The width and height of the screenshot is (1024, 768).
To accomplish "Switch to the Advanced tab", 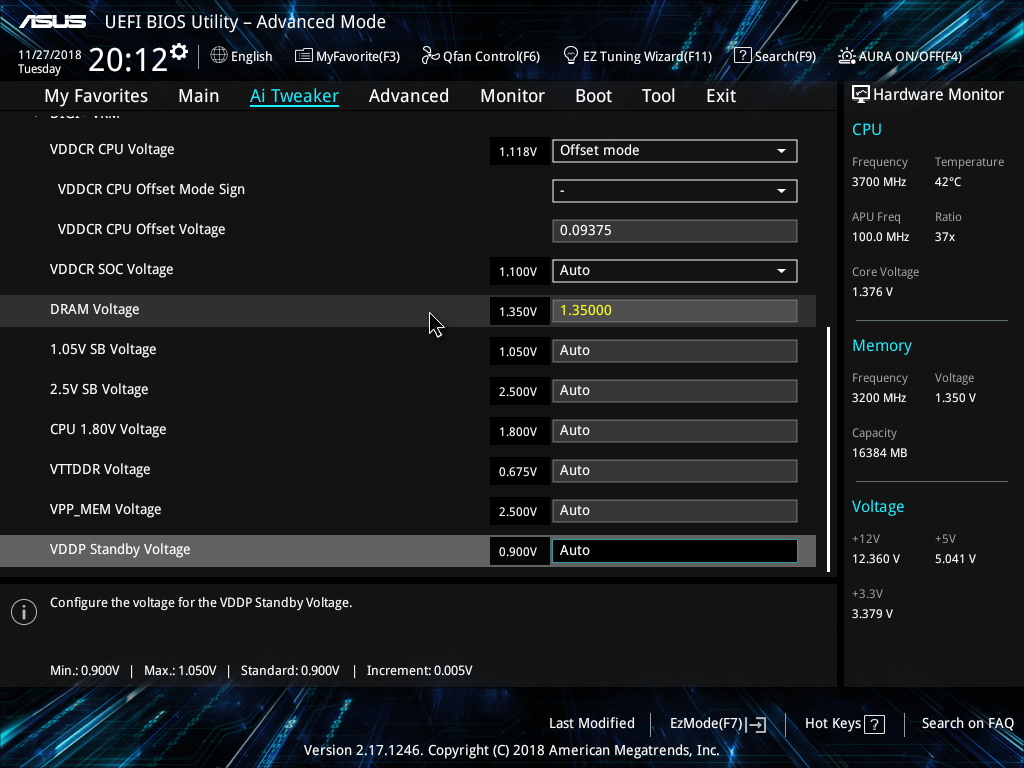I will (x=409, y=96).
